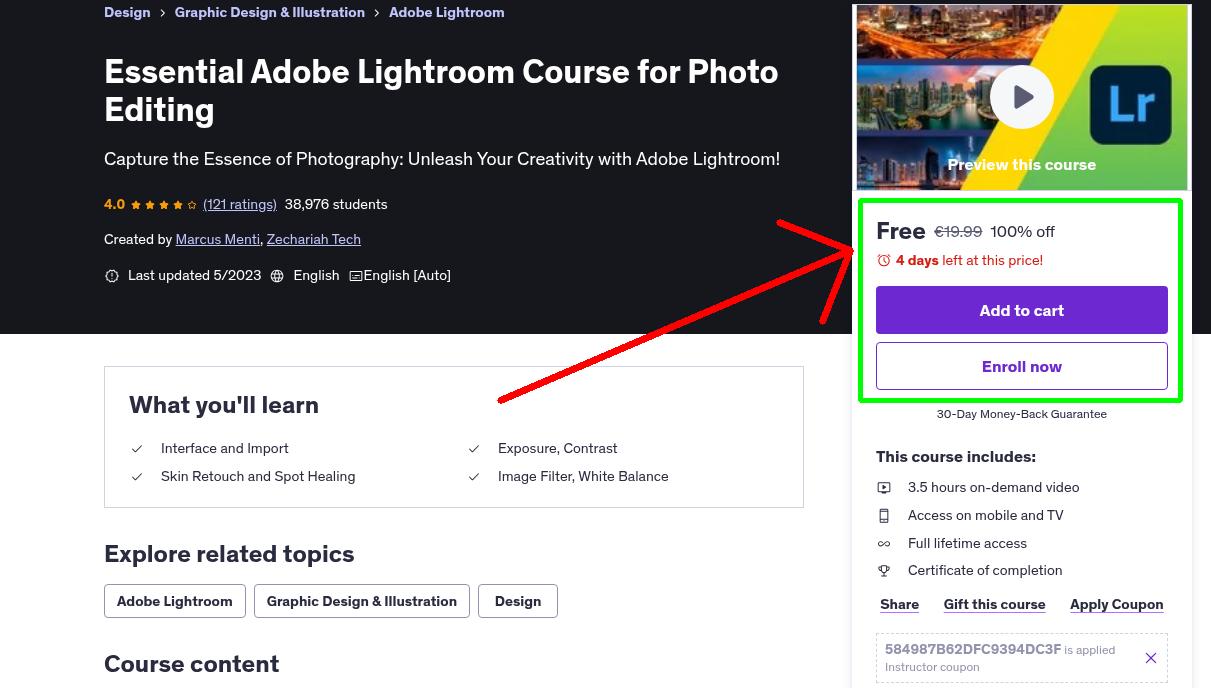Click the English [Auto] captions text
The image size is (1211, 688).
[407, 275]
